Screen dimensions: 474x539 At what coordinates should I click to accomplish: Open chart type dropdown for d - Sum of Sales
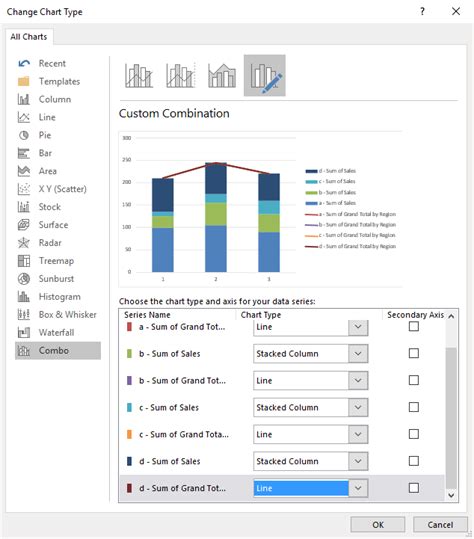click(358, 461)
